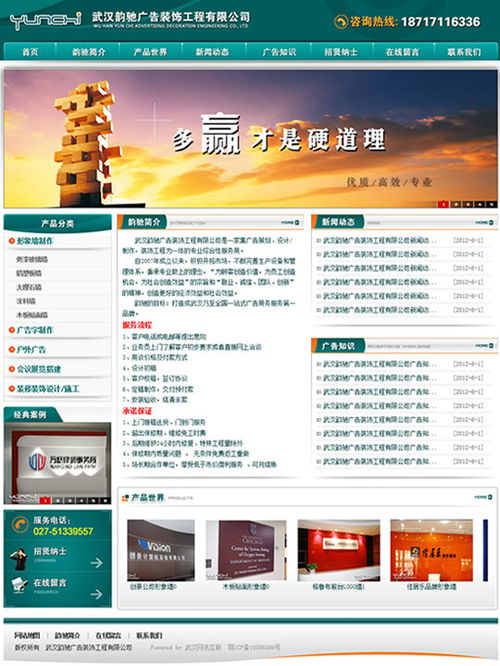Open the Chicago maroon sign product thumbnail
Viewport: 500px width, 666px height.
click(x=246, y=550)
